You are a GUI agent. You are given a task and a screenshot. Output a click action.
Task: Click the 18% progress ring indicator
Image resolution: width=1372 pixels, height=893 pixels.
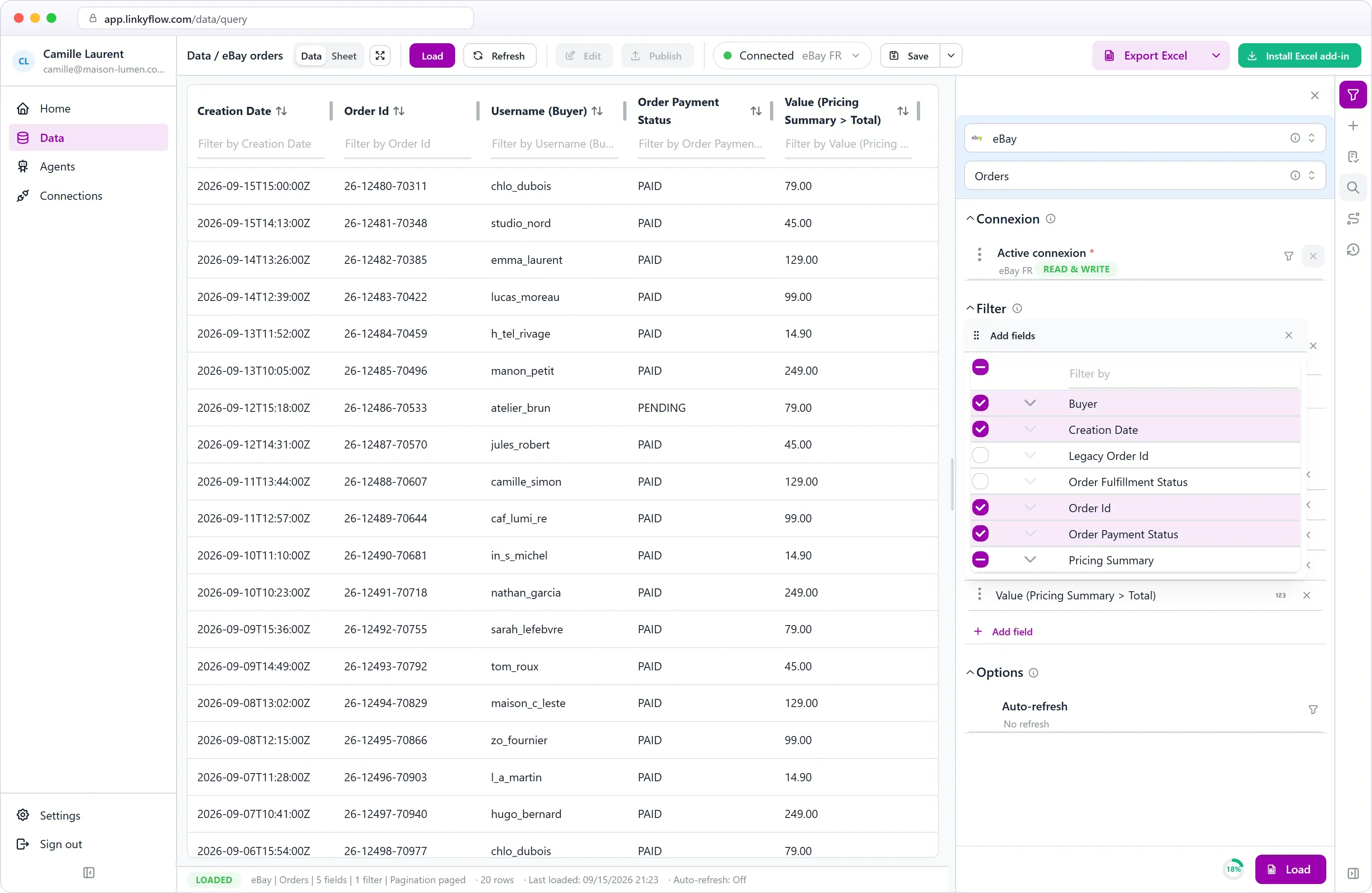[x=1234, y=869]
